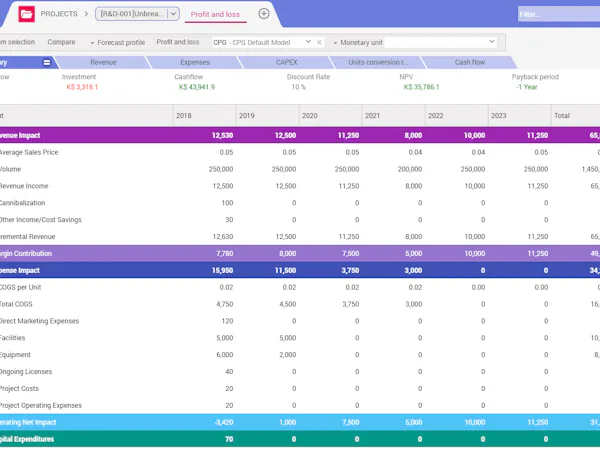Click into the Filter input field
This screenshot has height=450, width=600.
(559, 15)
